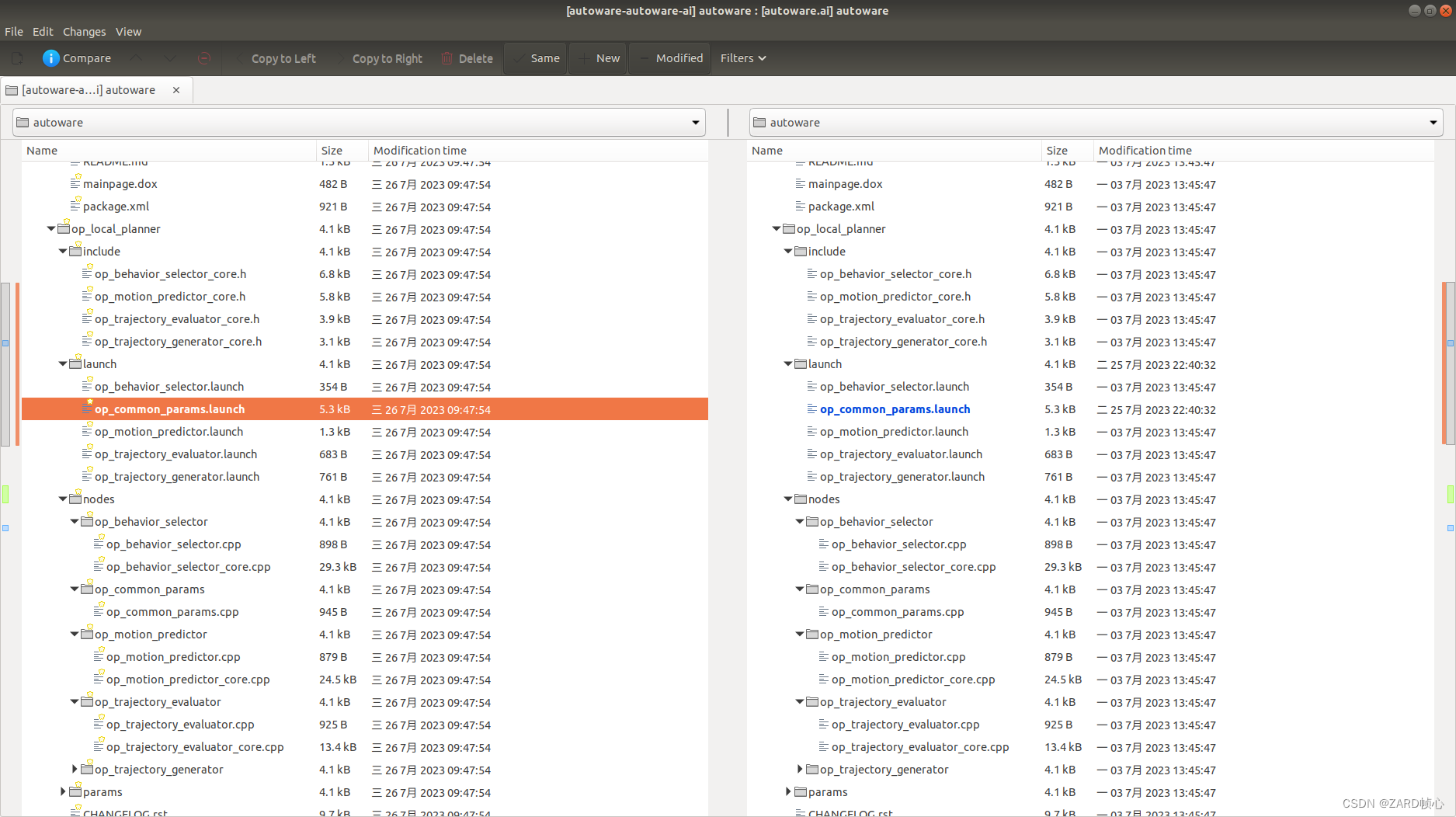Expand left op_trajectory_generator folder
This screenshot has height=817, width=1456.
pos(75,769)
